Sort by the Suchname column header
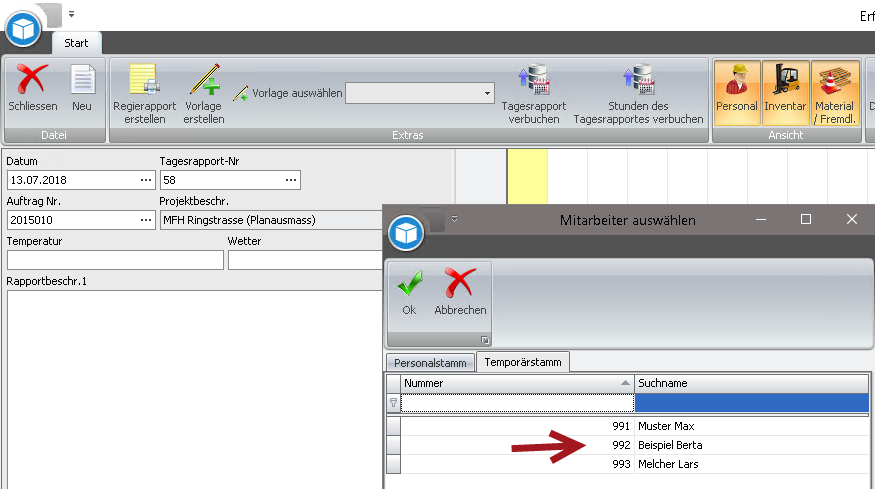Image resolution: width=875 pixels, height=489 pixels. pyautogui.click(x=751, y=383)
